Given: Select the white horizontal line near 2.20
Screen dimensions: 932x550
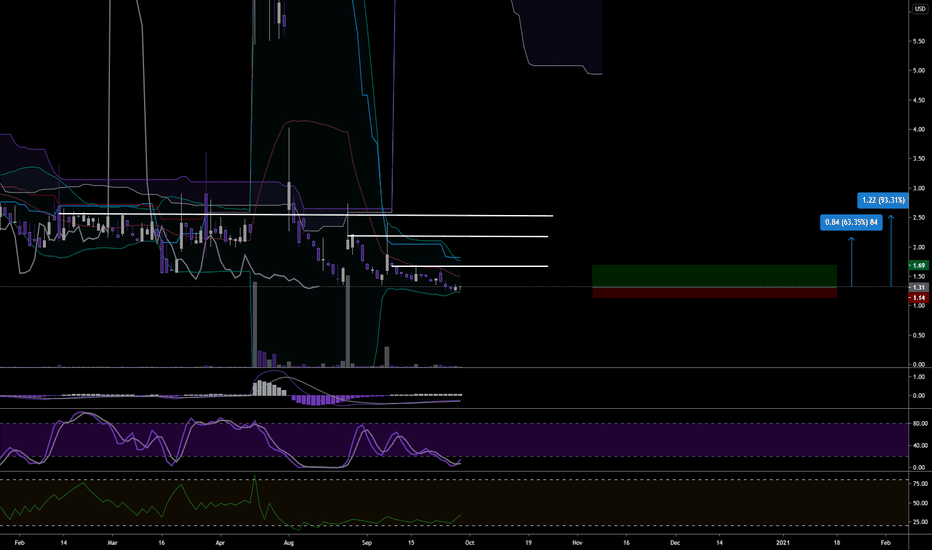Looking at the screenshot, I should 448,237.
